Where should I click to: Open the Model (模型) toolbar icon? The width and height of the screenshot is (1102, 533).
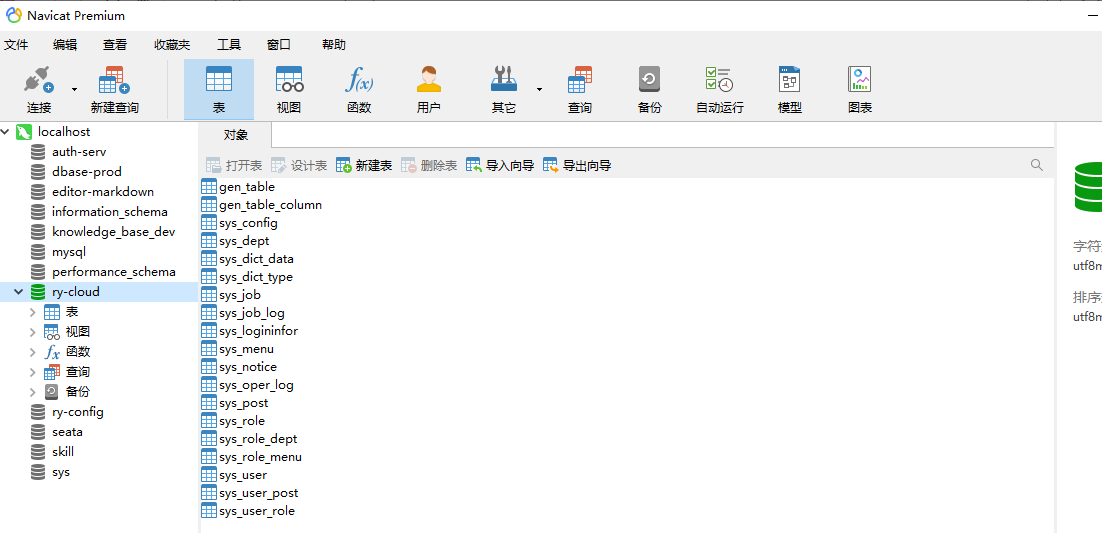tap(789, 79)
